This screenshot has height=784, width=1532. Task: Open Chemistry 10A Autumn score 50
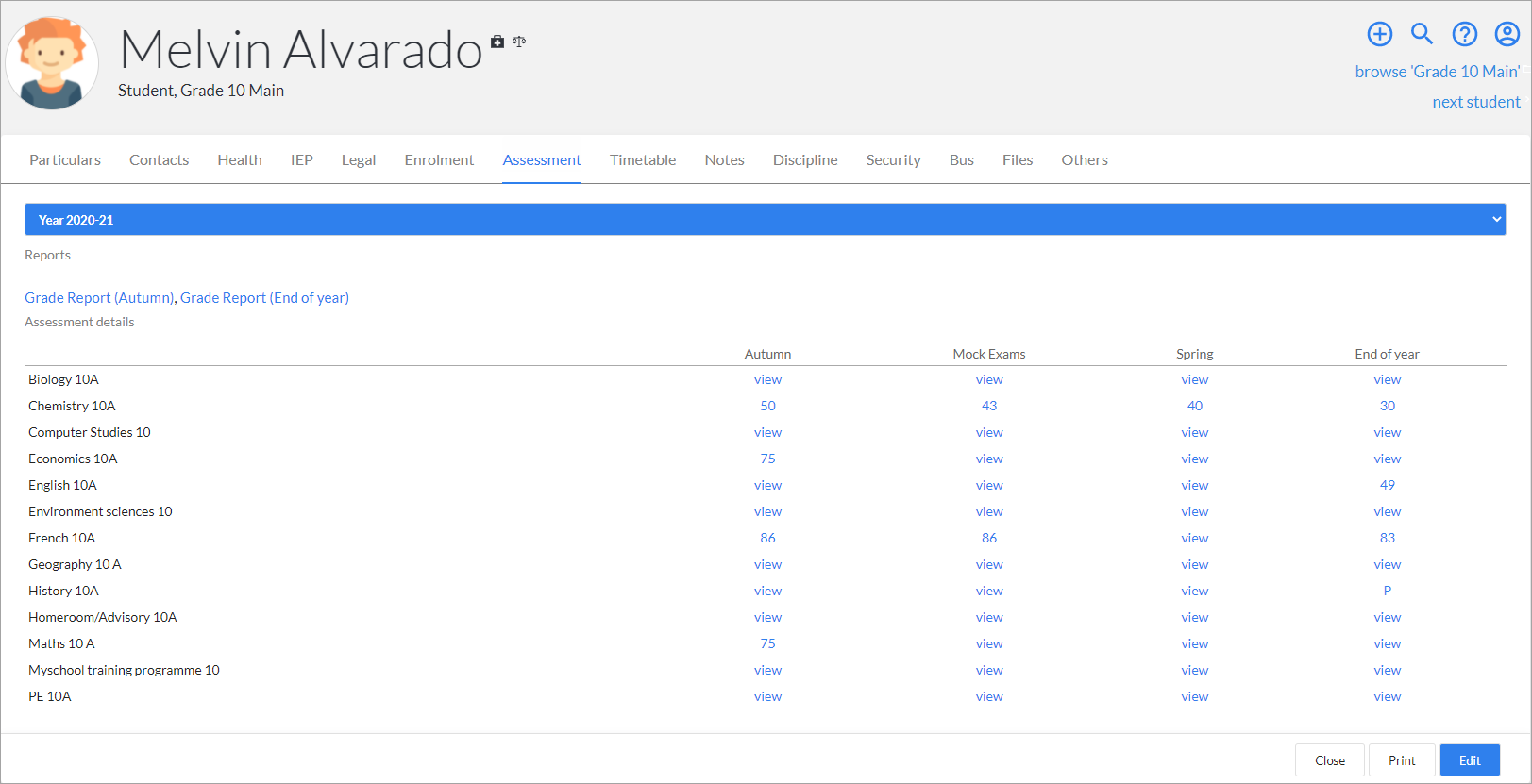[x=767, y=406]
